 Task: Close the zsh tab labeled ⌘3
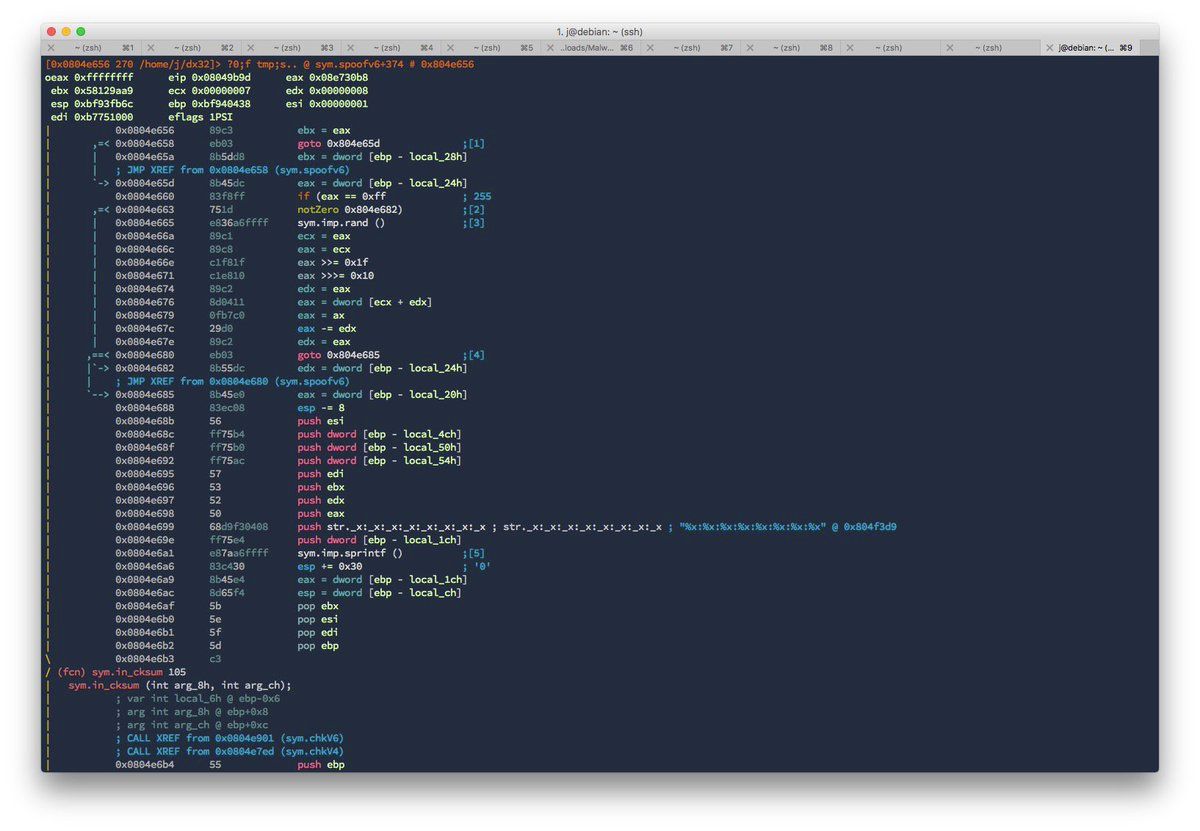pyautogui.click(x=251, y=47)
